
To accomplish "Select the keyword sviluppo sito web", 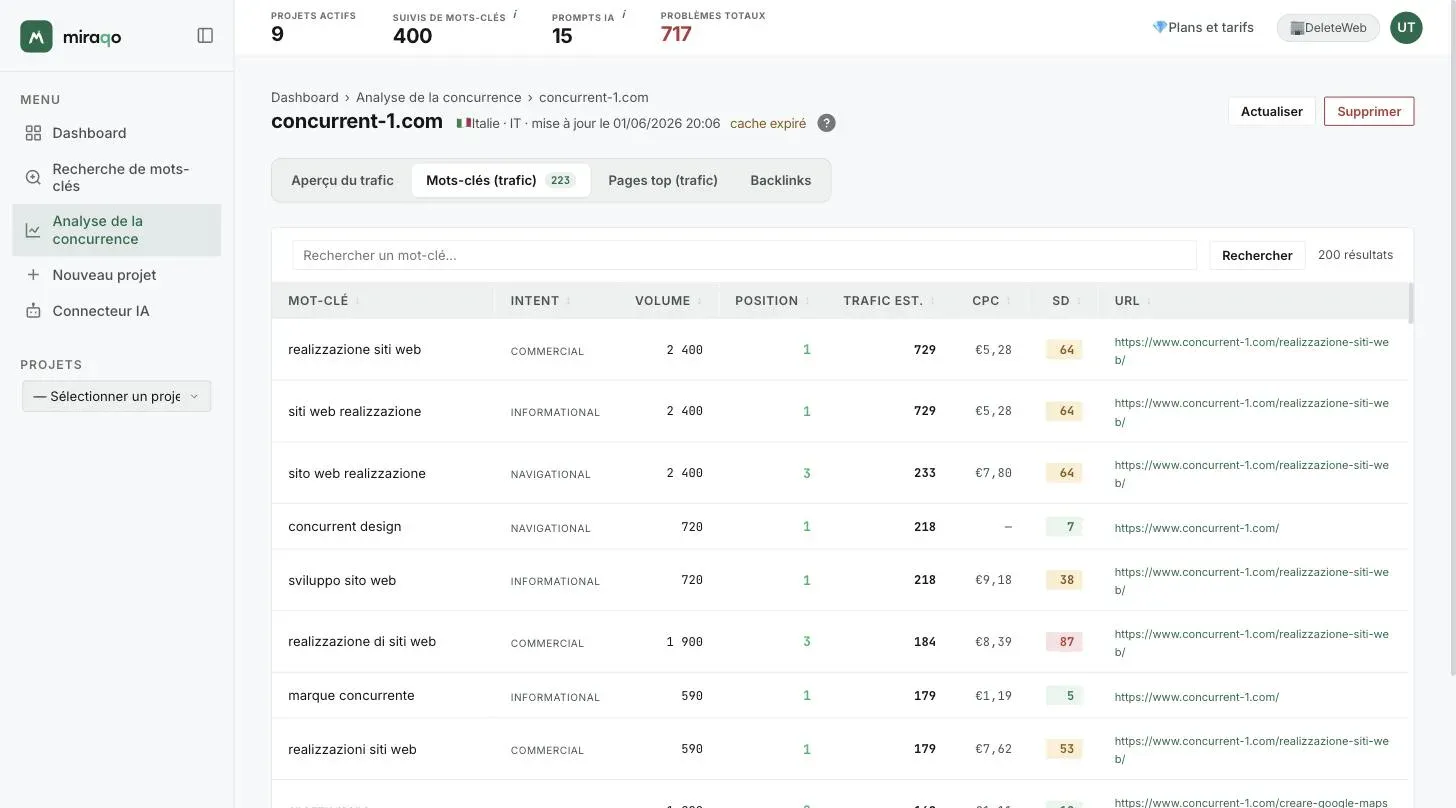I will point(342,580).
